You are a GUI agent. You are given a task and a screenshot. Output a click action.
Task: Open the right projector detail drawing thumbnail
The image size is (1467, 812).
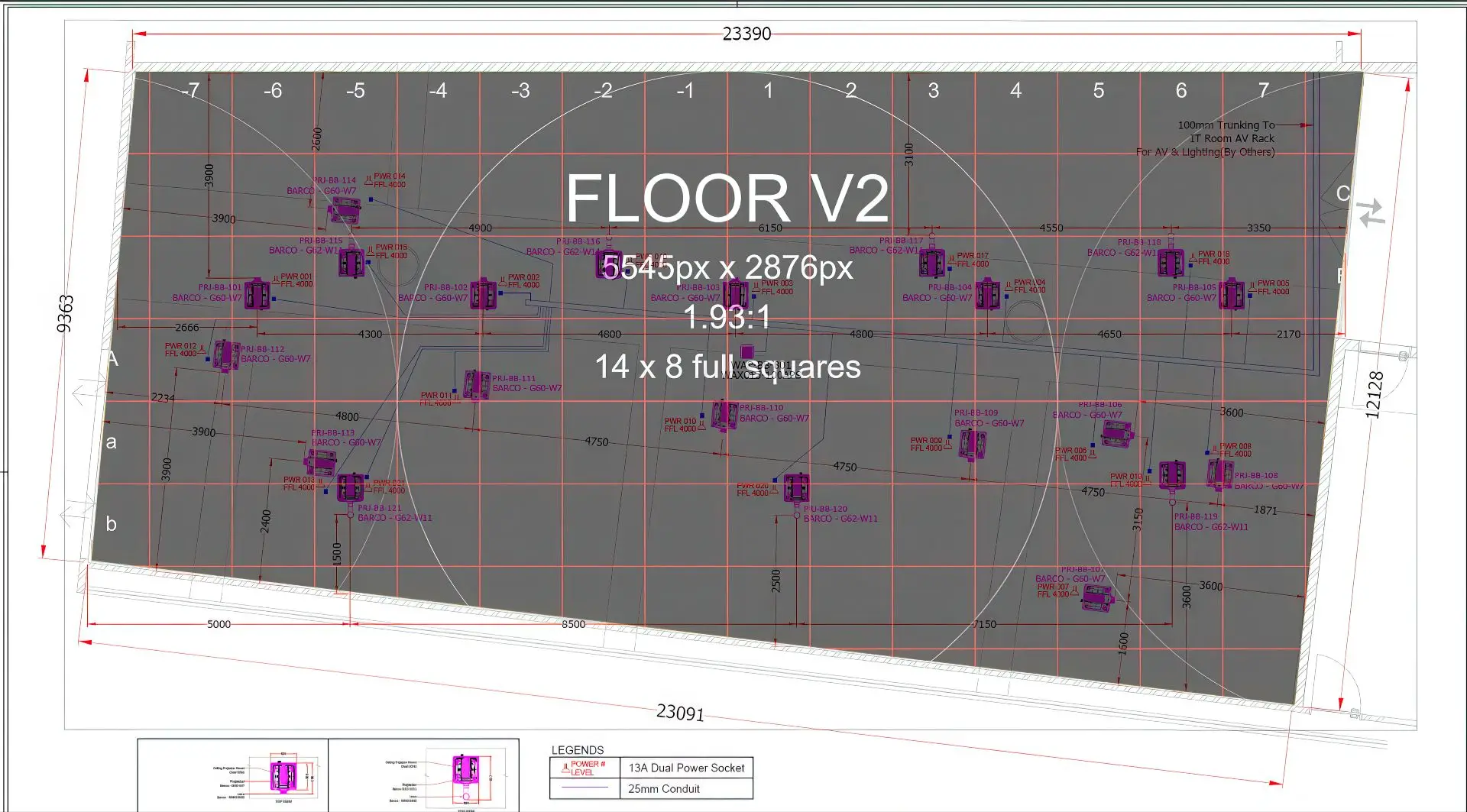coord(424,775)
